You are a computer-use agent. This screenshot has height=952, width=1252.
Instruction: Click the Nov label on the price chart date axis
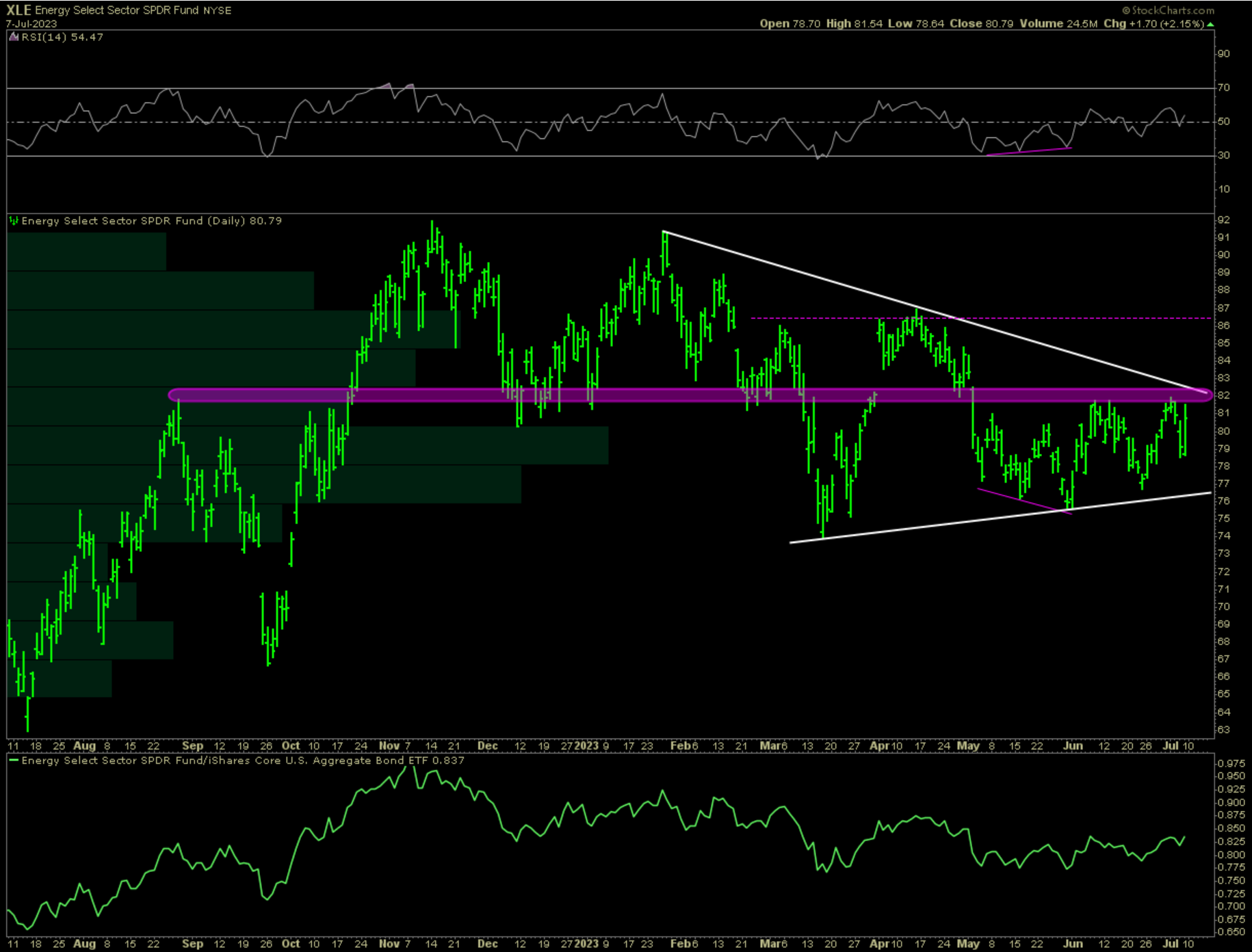[389, 746]
